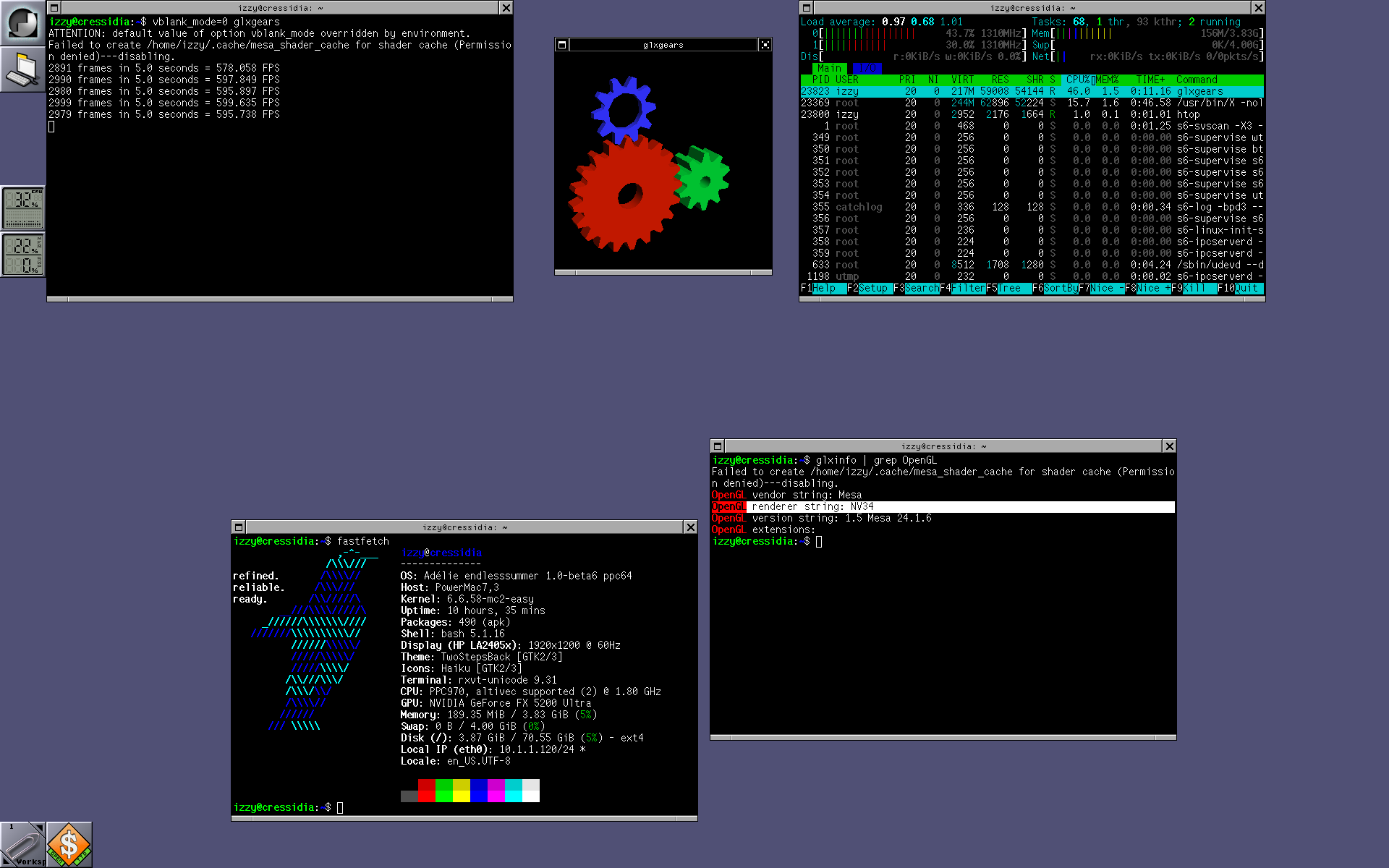Select the s6-svscan process row in htop

click(1032, 126)
